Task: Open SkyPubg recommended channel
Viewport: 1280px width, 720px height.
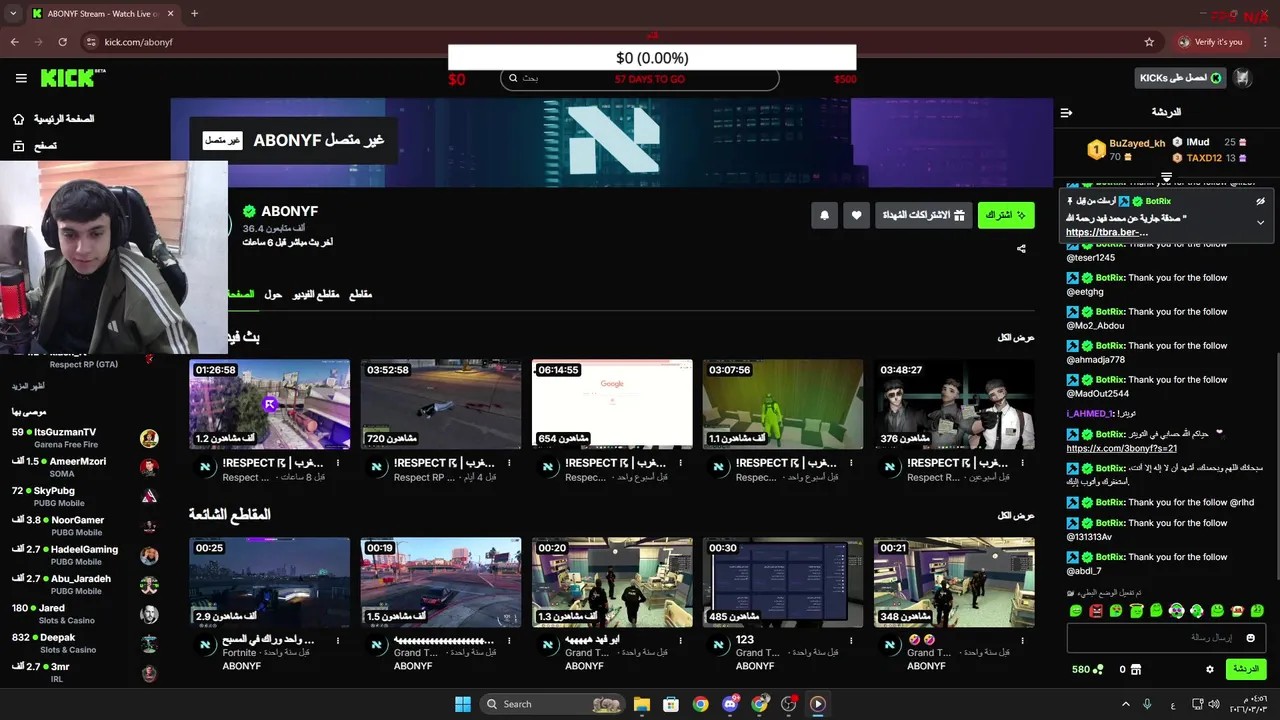Action: (x=85, y=497)
